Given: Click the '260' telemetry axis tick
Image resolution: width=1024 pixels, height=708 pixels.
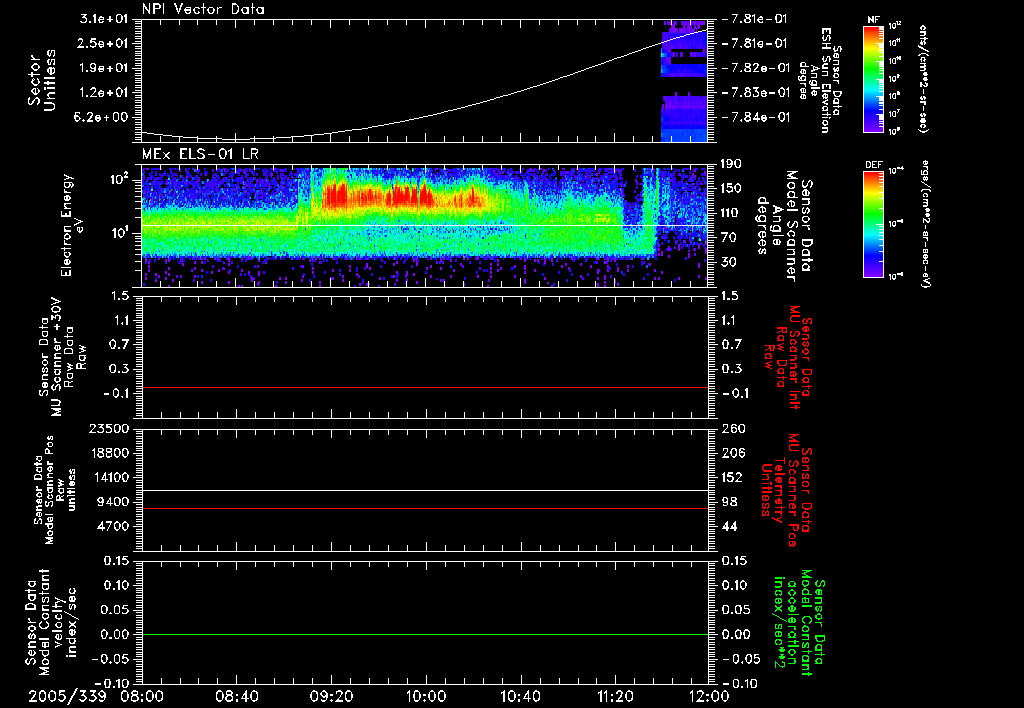Looking at the screenshot, I should click(732, 428).
